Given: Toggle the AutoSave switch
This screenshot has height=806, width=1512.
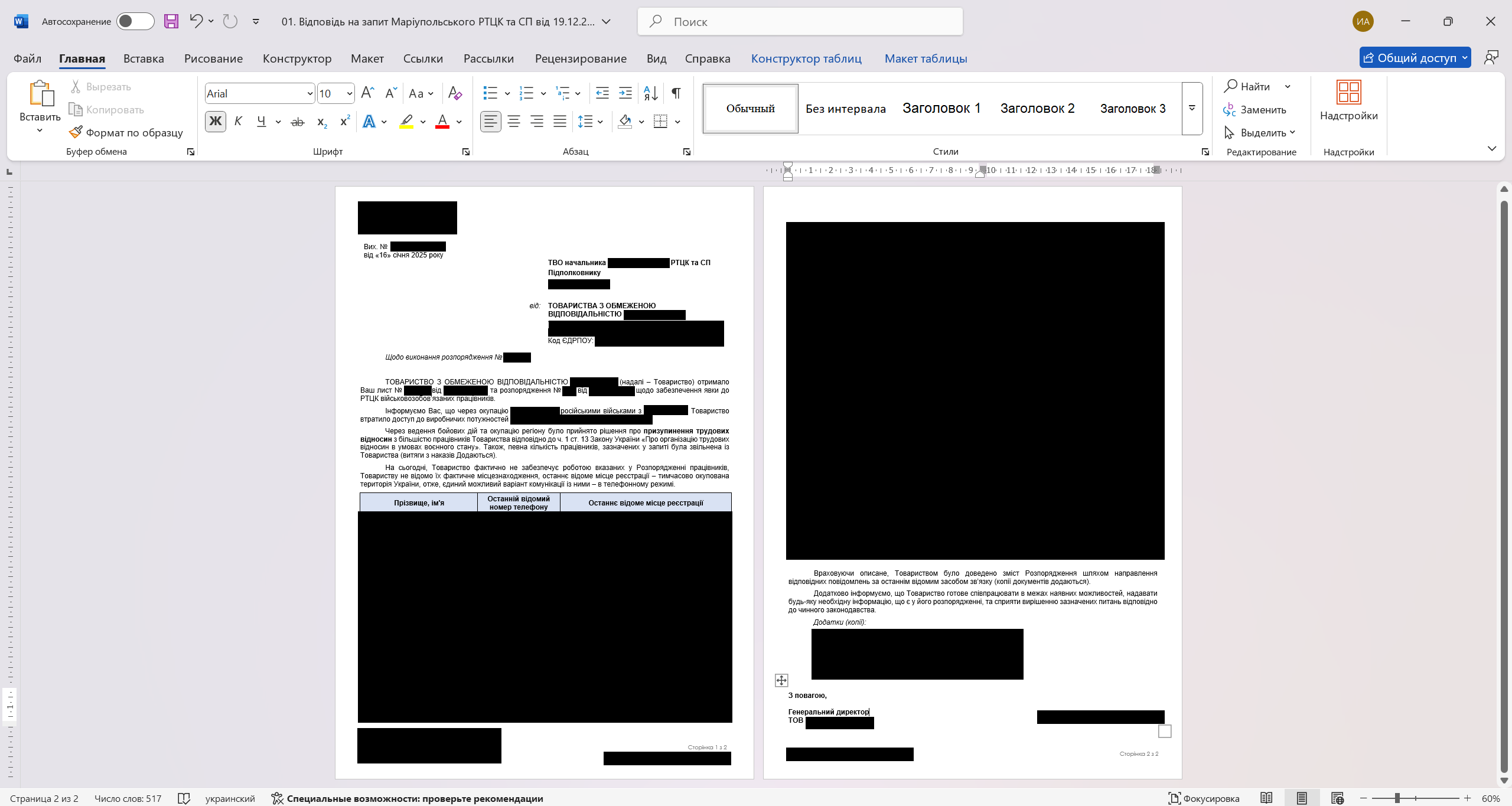Looking at the screenshot, I should pyautogui.click(x=135, y=21).
